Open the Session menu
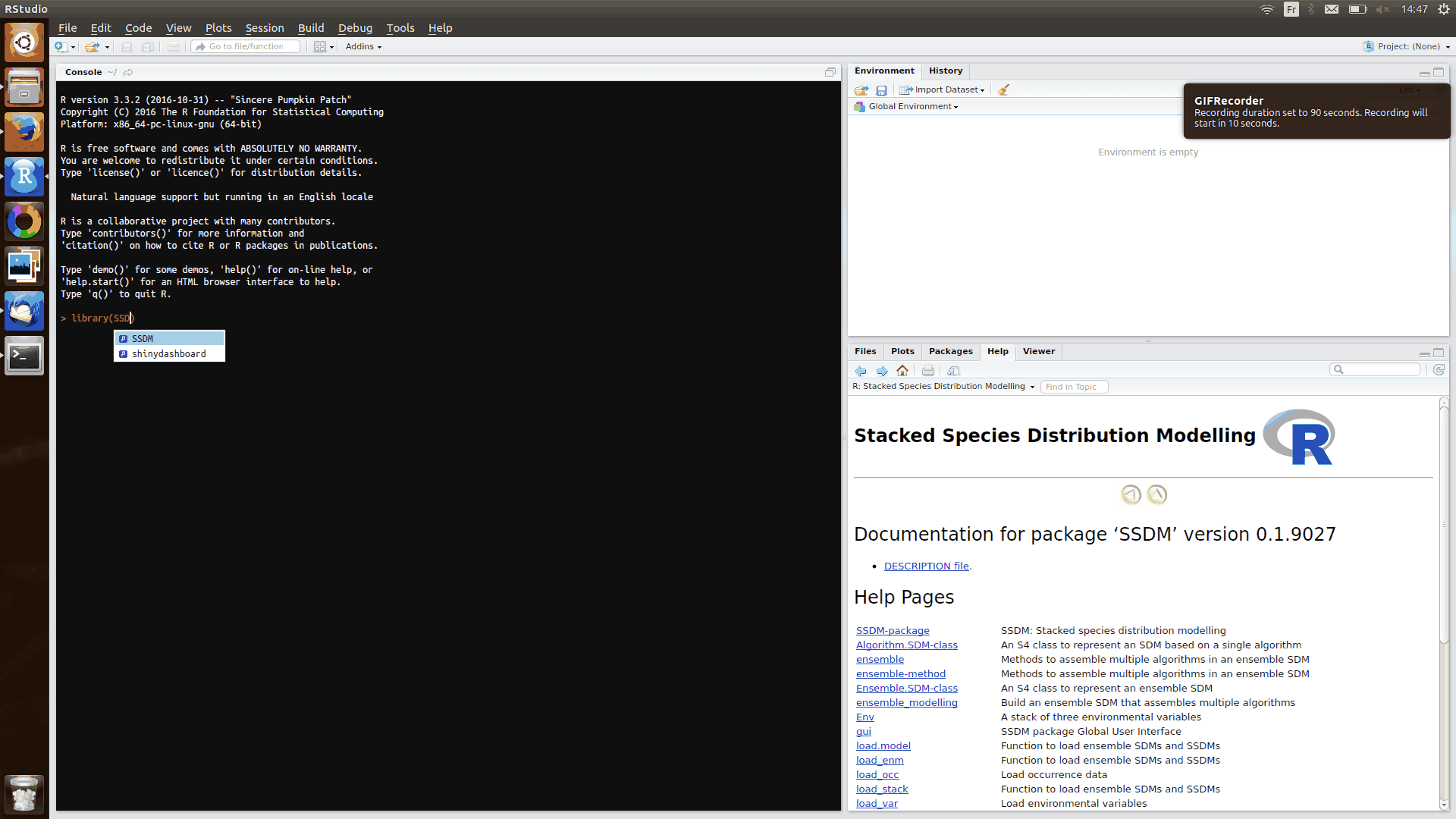 (x=264, y=28)
